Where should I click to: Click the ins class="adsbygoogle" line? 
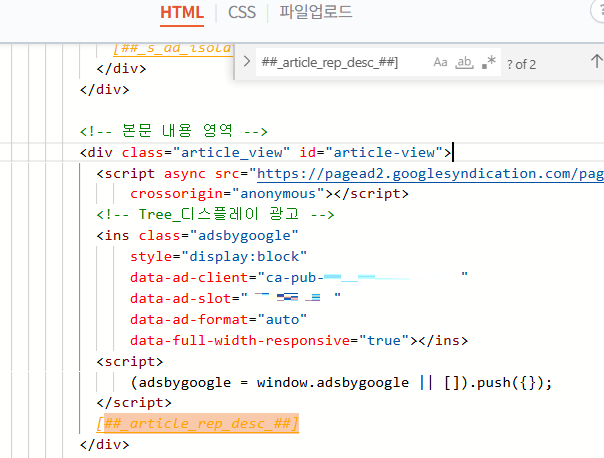pyautogui.click(x=198, y=235)
